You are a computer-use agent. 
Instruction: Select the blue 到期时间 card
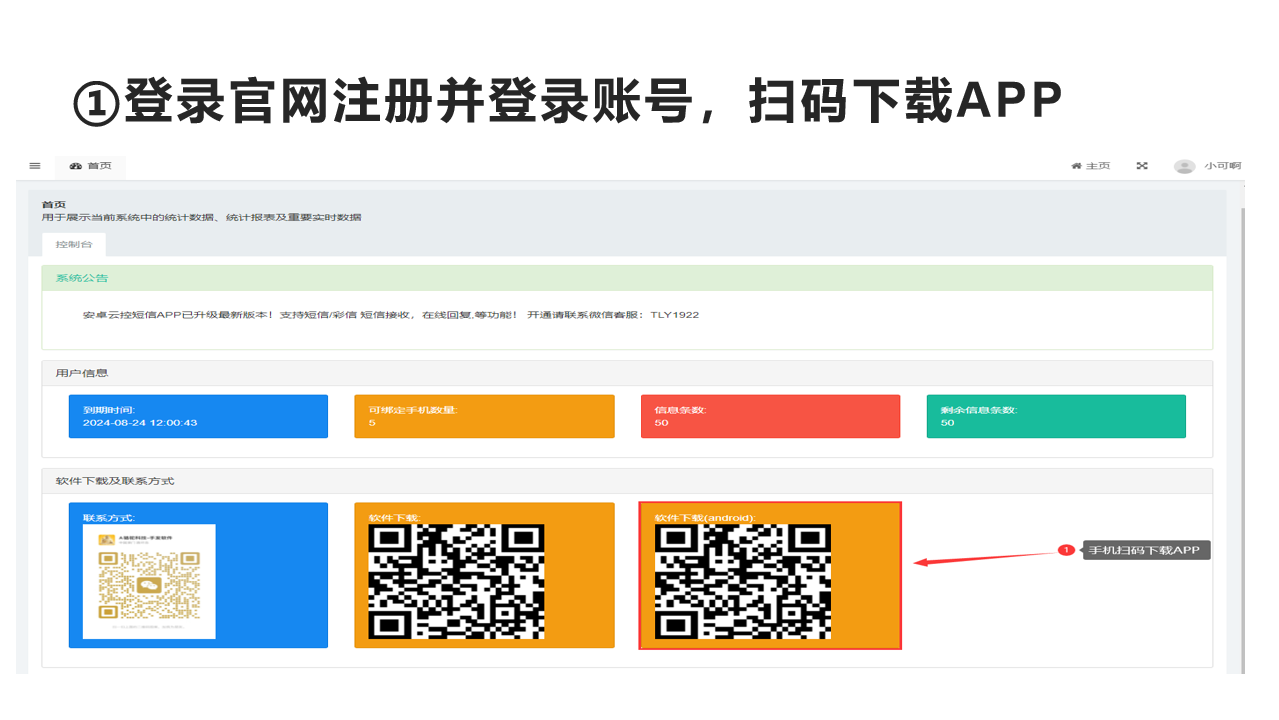[x=198, y=416]
